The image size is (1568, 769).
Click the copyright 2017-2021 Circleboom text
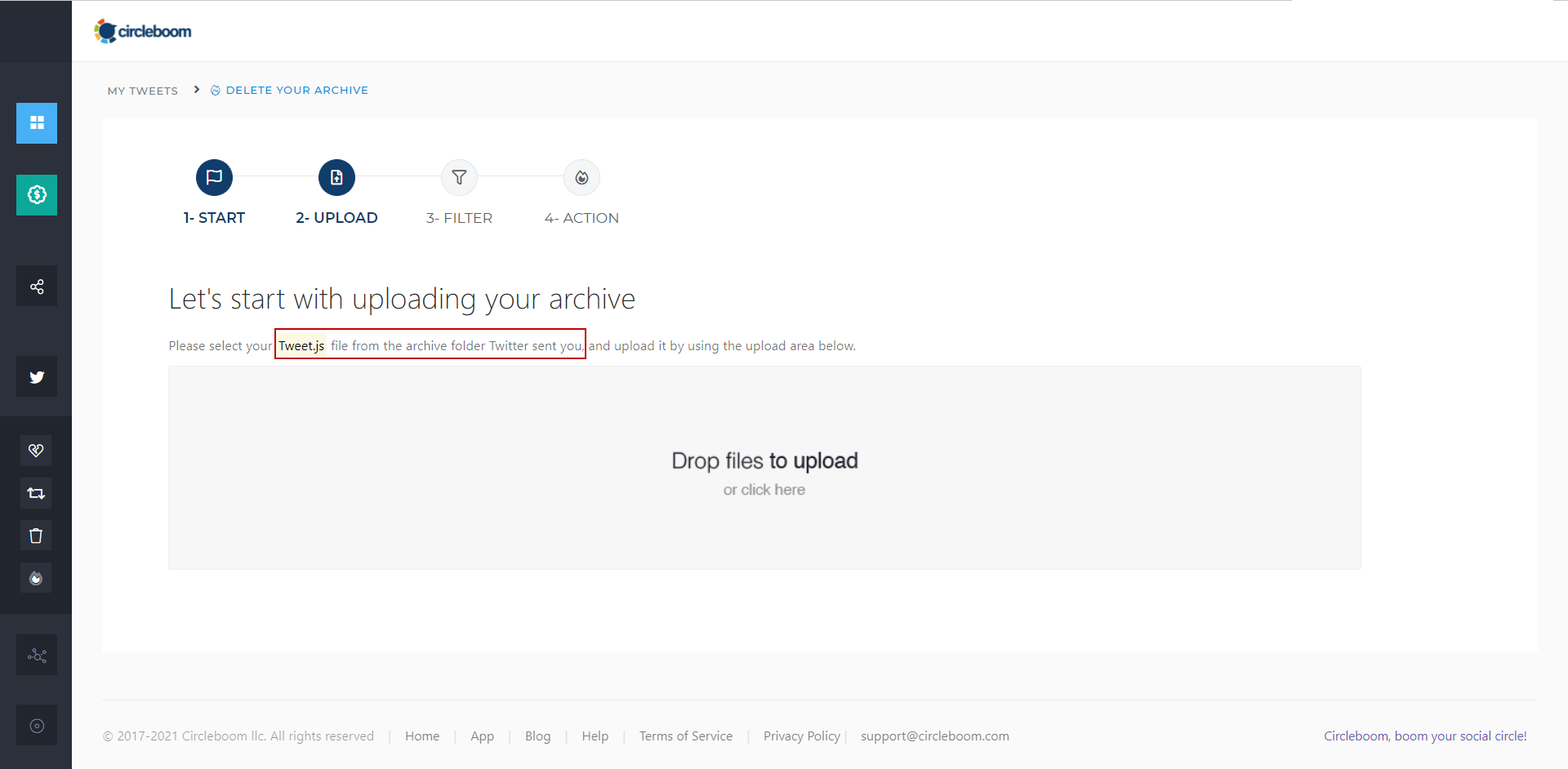[238, 736]
